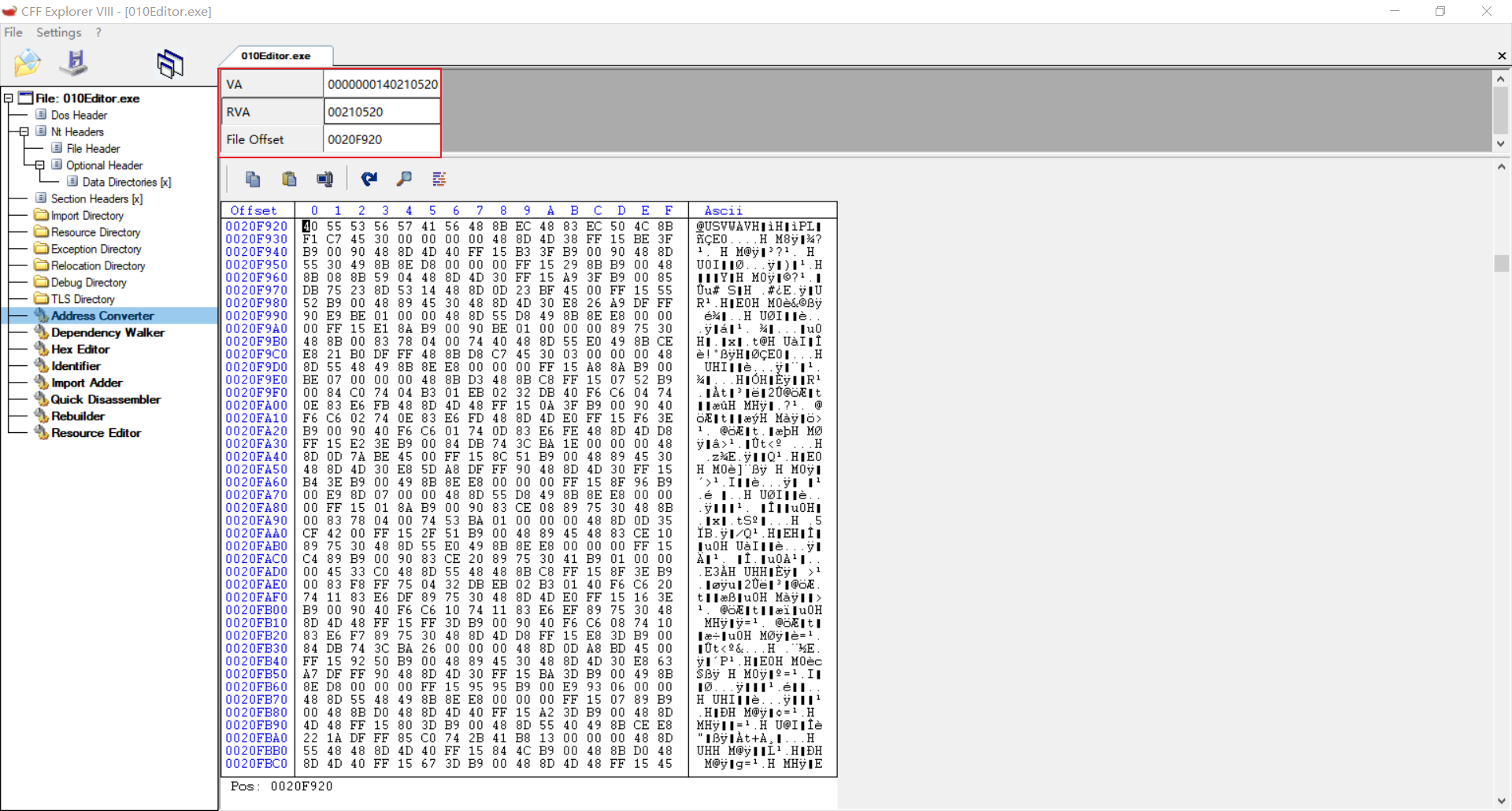Collapse the Optional Header tree node
Viewport: 1512px width, 811px height.
click(40, 165)
